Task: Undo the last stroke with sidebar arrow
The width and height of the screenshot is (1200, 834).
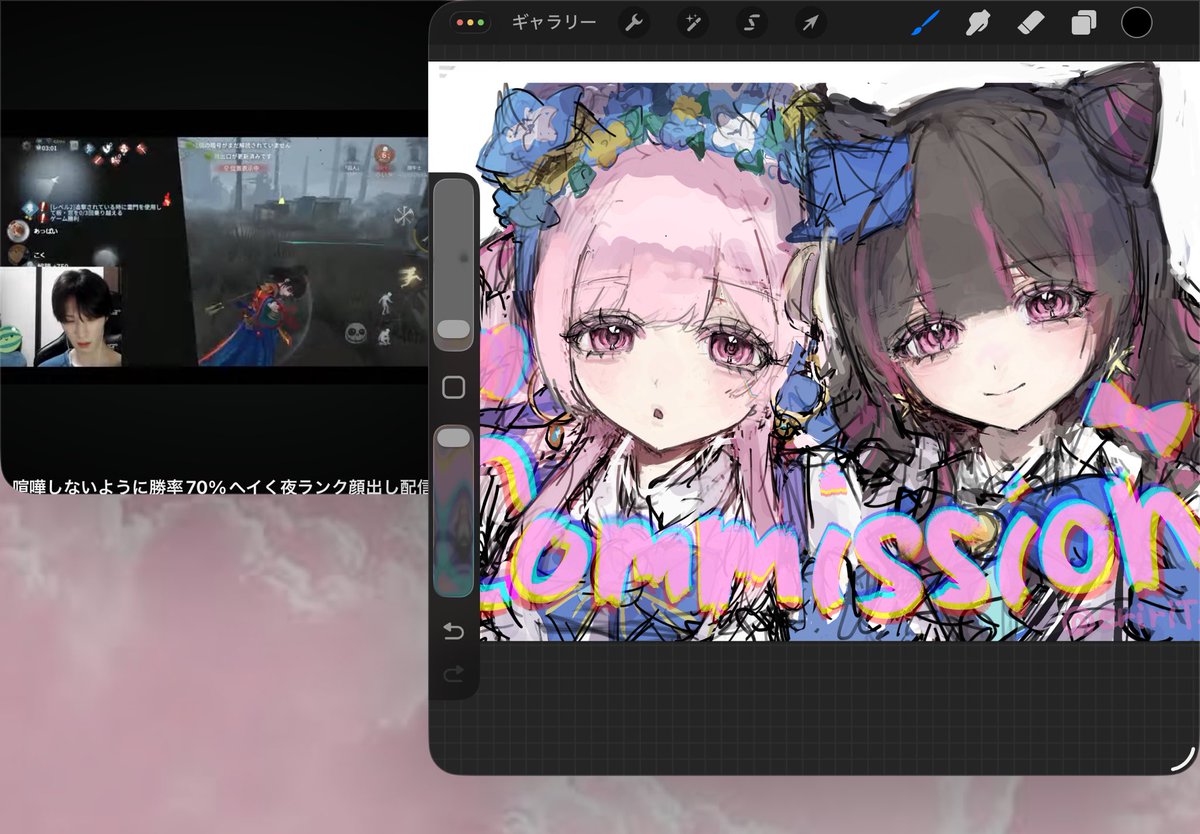Action: (454, 631)
